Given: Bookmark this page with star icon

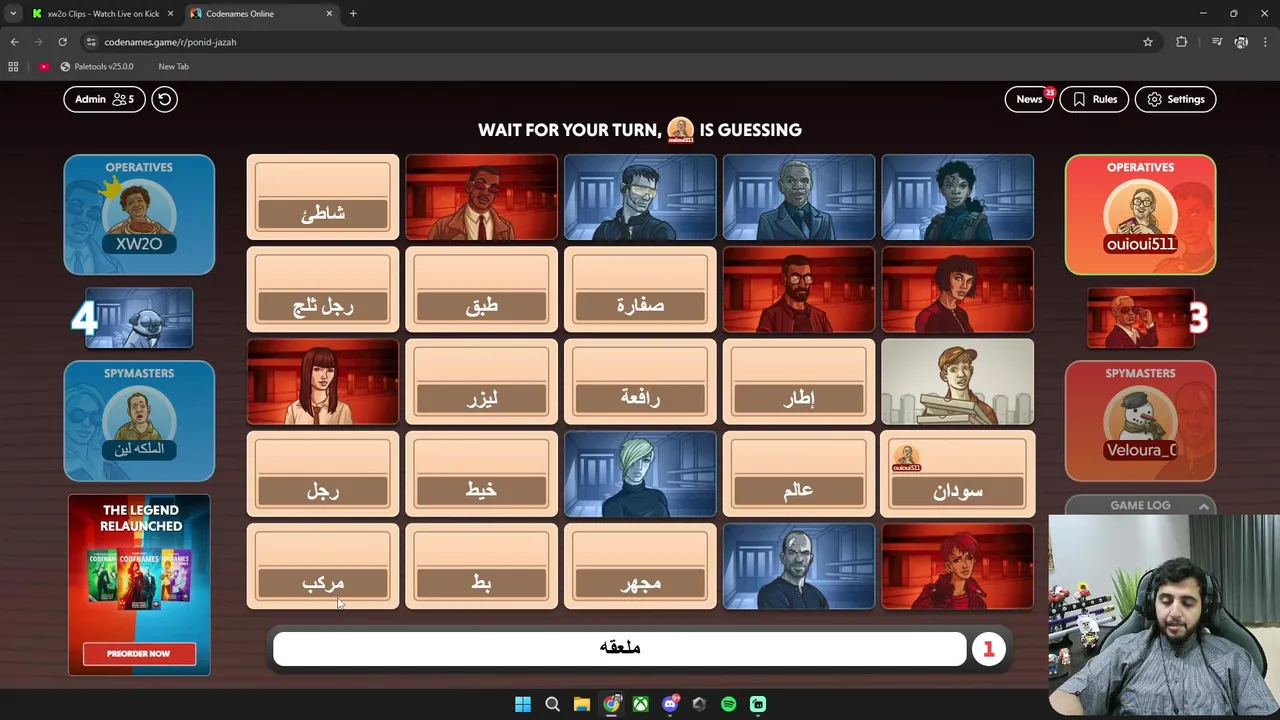Looking at the screenshot, I should pyautogui.click(x=1148, y=42).
